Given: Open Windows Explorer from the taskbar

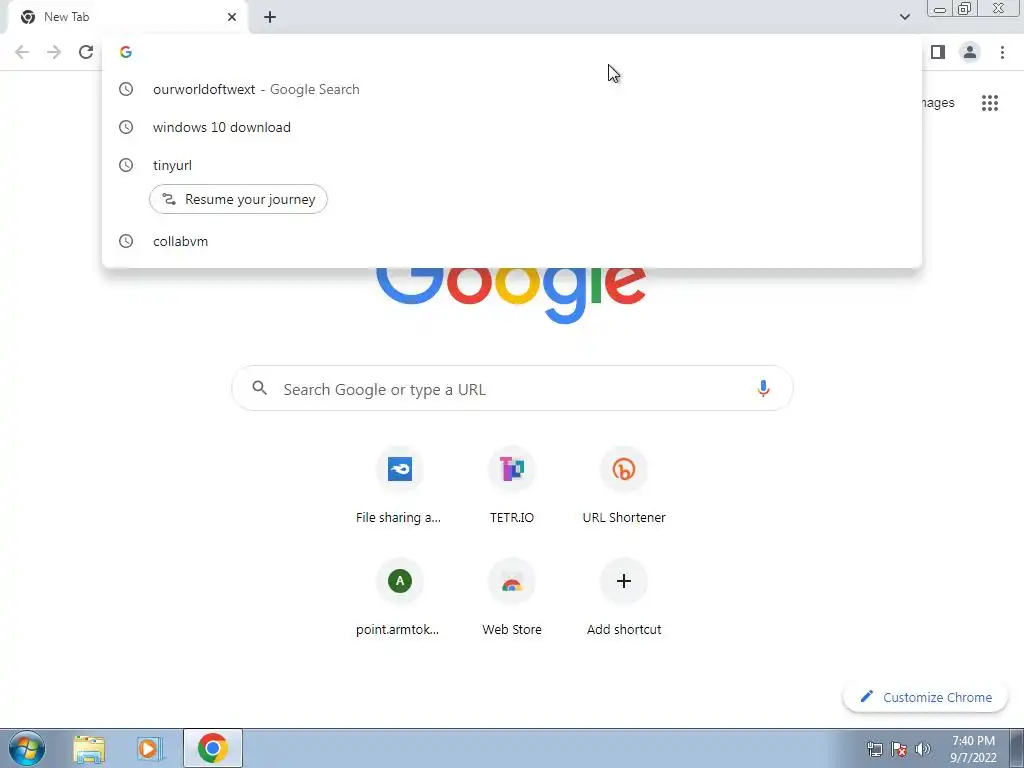Looking at the screenshot, I should coord(89,748).
